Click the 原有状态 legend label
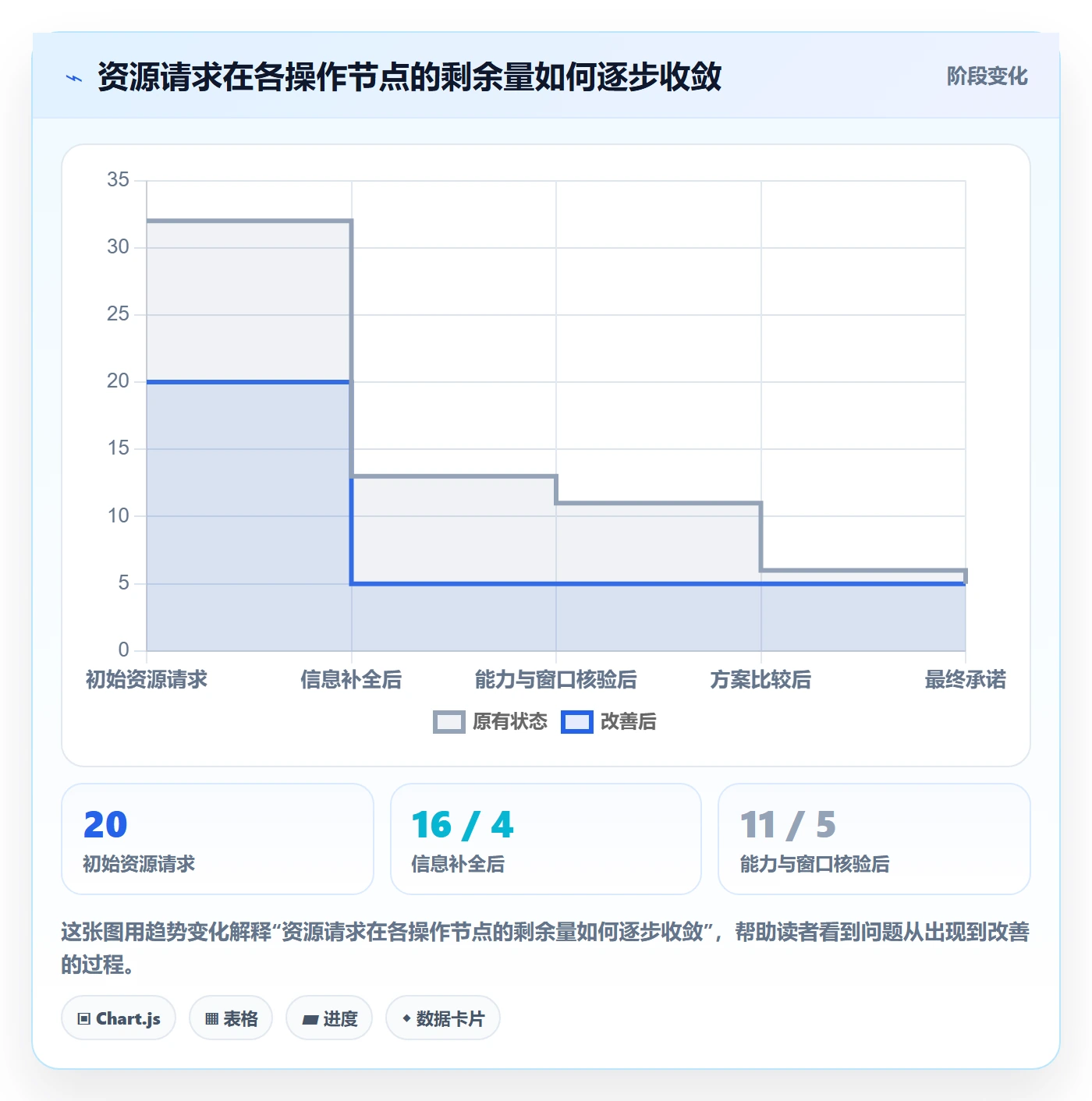Screen dimensions: 1092x1101 click(510, 722)
